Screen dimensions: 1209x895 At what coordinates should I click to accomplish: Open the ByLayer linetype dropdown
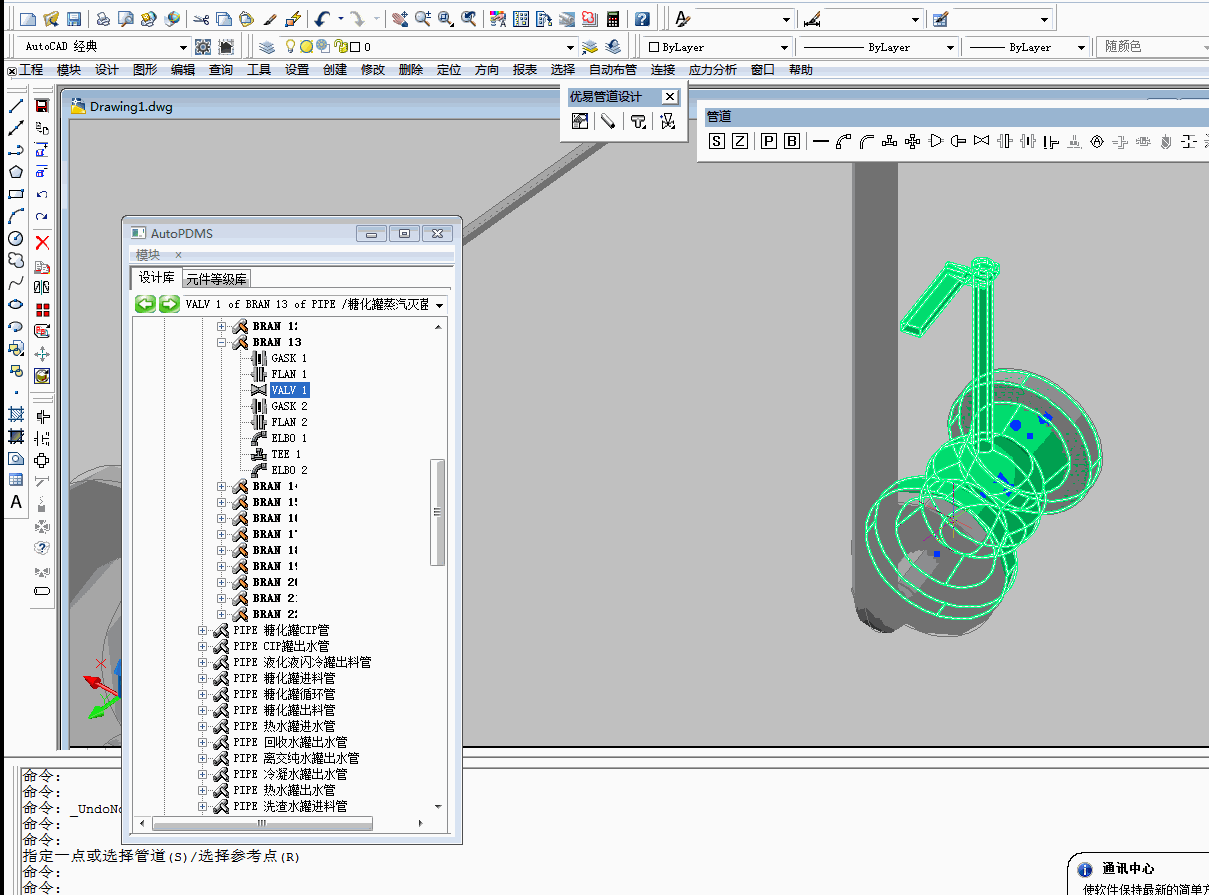(949, 47)
